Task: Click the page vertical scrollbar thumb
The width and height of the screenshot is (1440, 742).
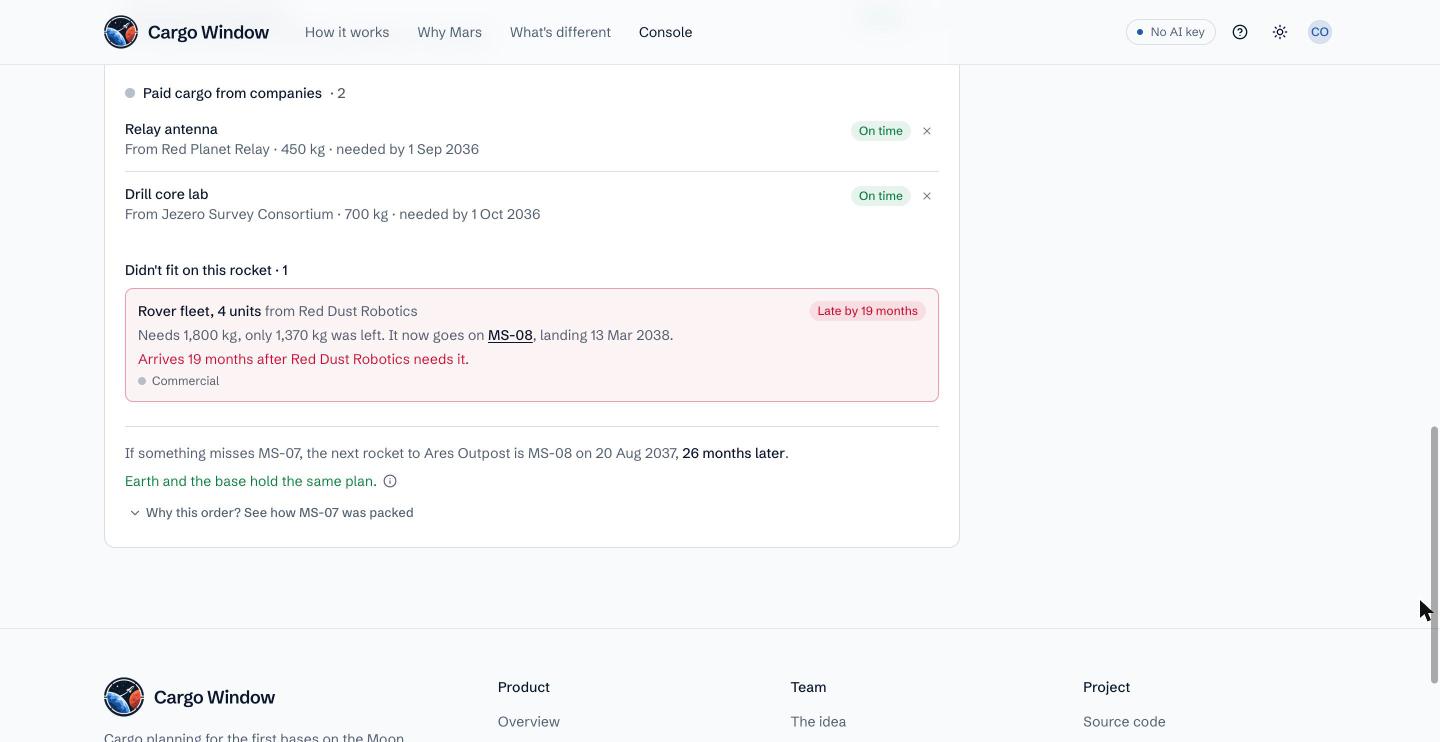Action: pyautogui.click(x=1433, y=555)
